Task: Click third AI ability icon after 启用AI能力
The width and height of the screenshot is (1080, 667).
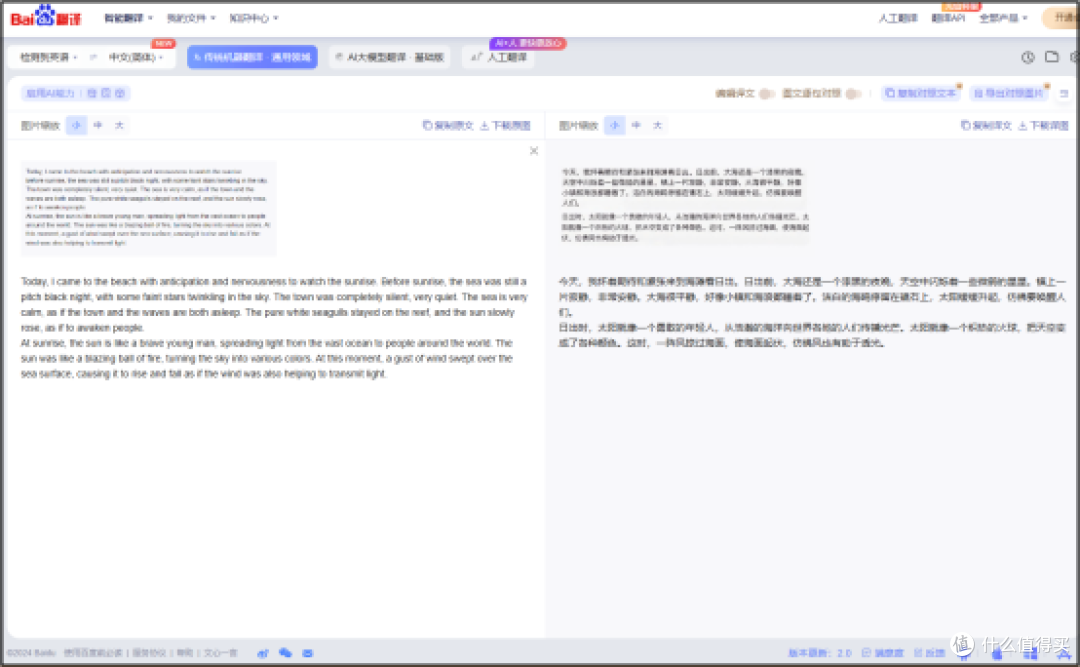Action: pyautogui.click(x=120, y=93)
